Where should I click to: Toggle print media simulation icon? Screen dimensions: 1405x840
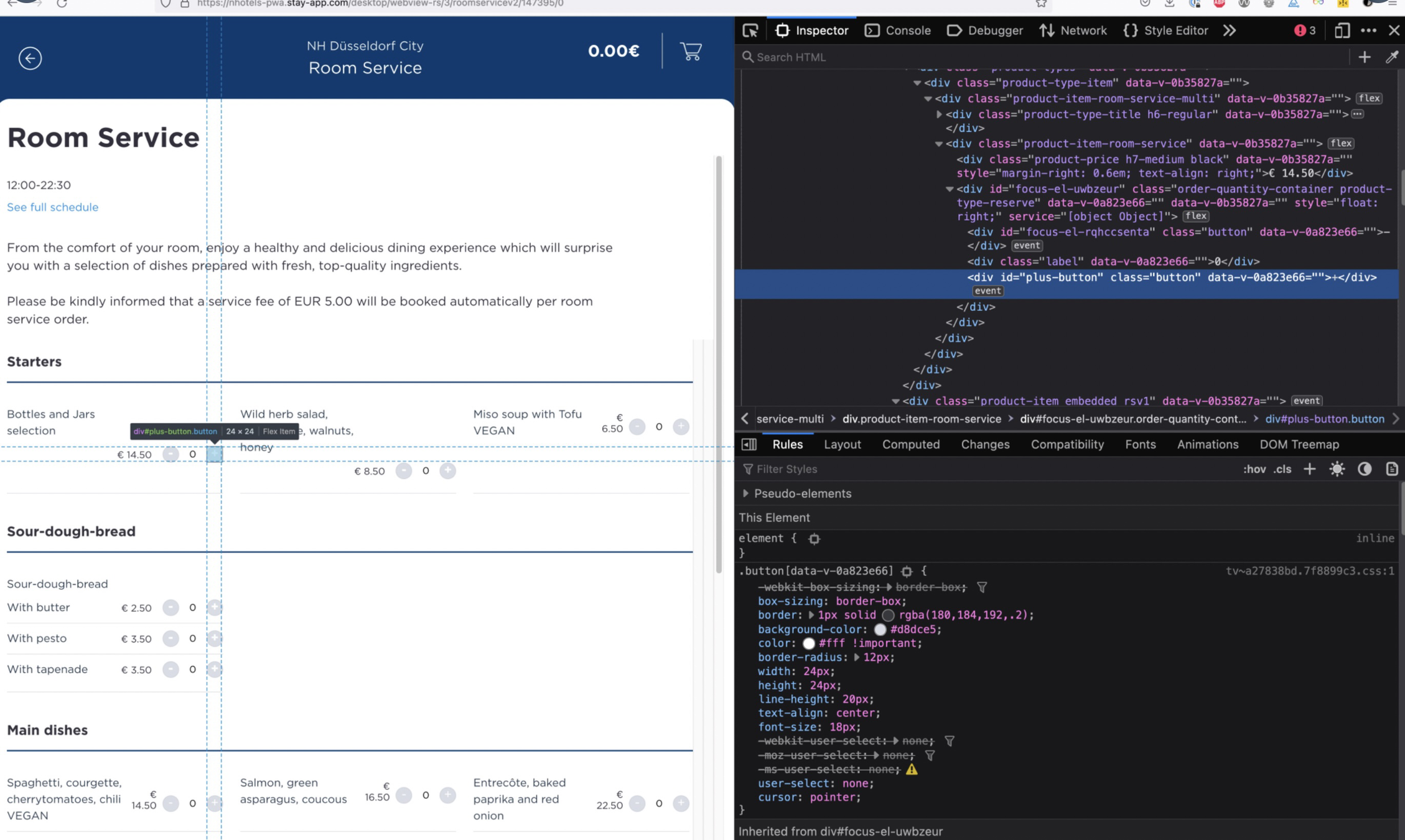coord(1391,469)
